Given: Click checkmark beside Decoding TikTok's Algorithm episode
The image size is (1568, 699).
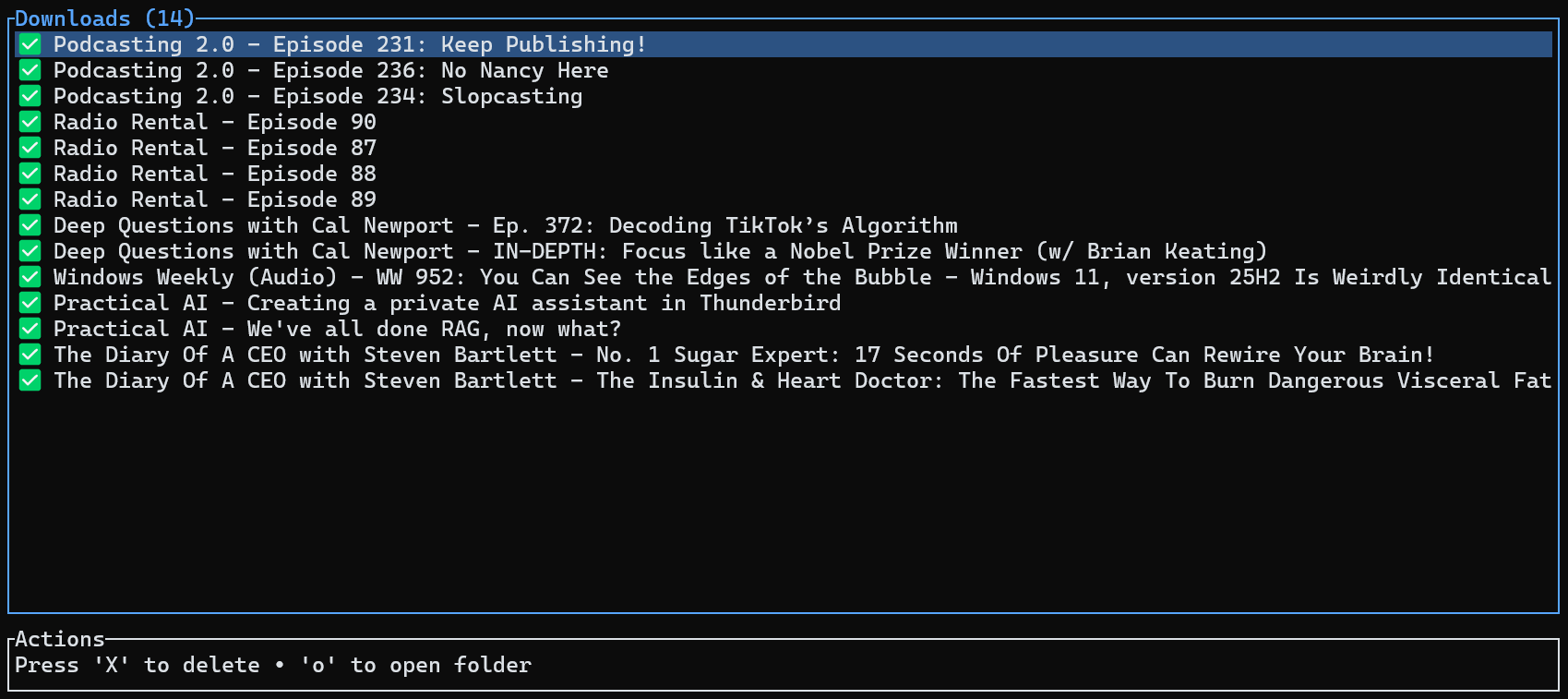Looking at the screenshot, I should click(30, 225).
